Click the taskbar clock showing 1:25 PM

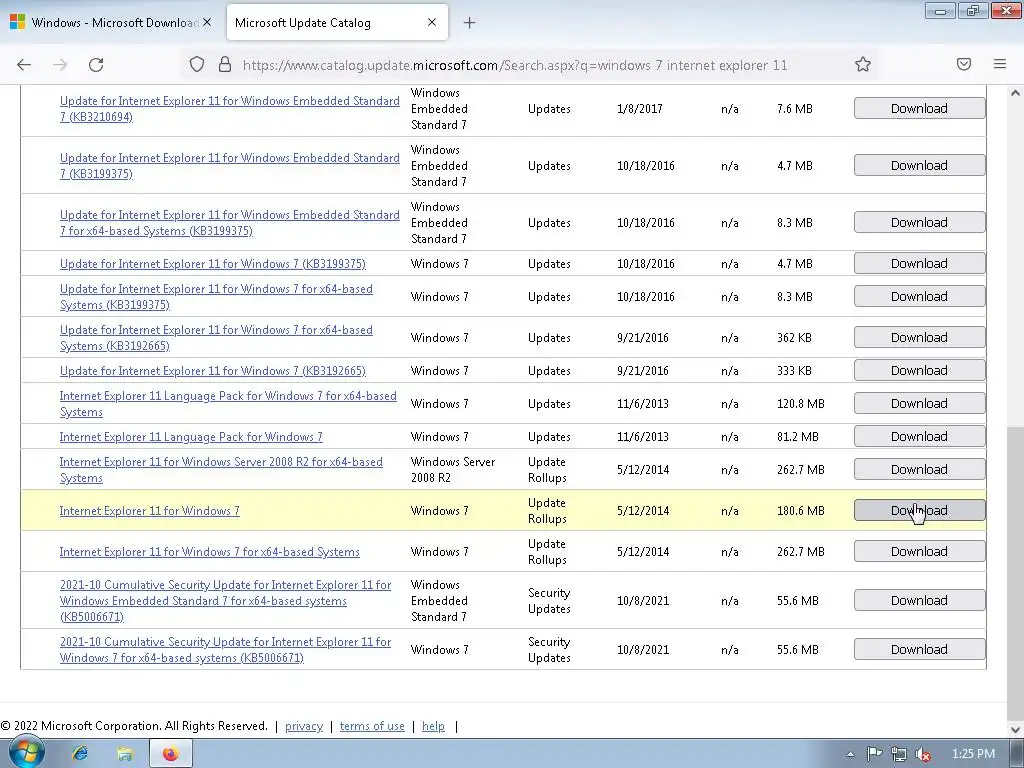click(973, 754)
